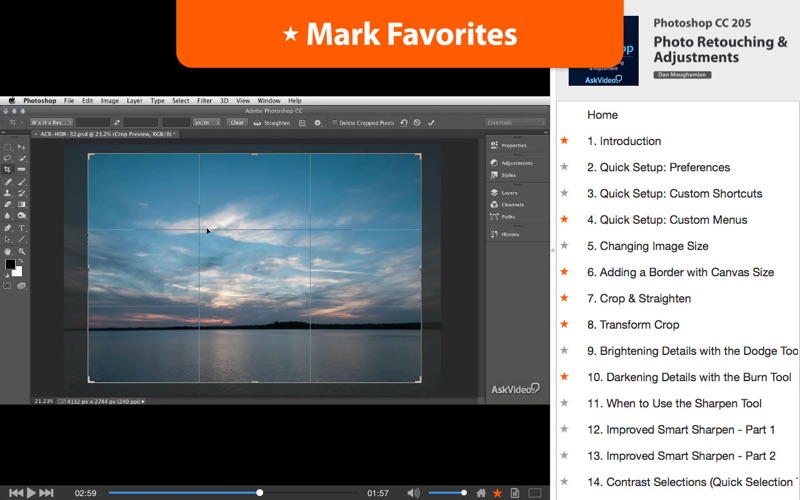Viewport: 800px width, 500px height.
Task: Swap width and height crop values
Action: tap(117, 122)
